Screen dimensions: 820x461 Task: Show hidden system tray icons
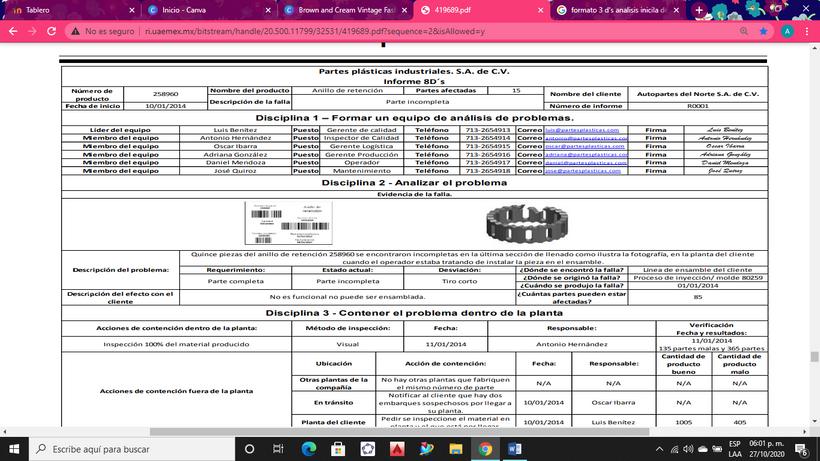659,449
